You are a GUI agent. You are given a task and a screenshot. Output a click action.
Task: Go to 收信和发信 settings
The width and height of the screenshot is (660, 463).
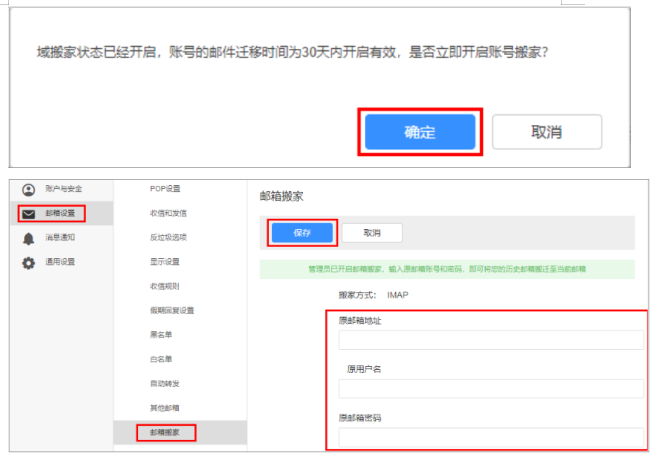pyautogui.click(x=168, y=213)
